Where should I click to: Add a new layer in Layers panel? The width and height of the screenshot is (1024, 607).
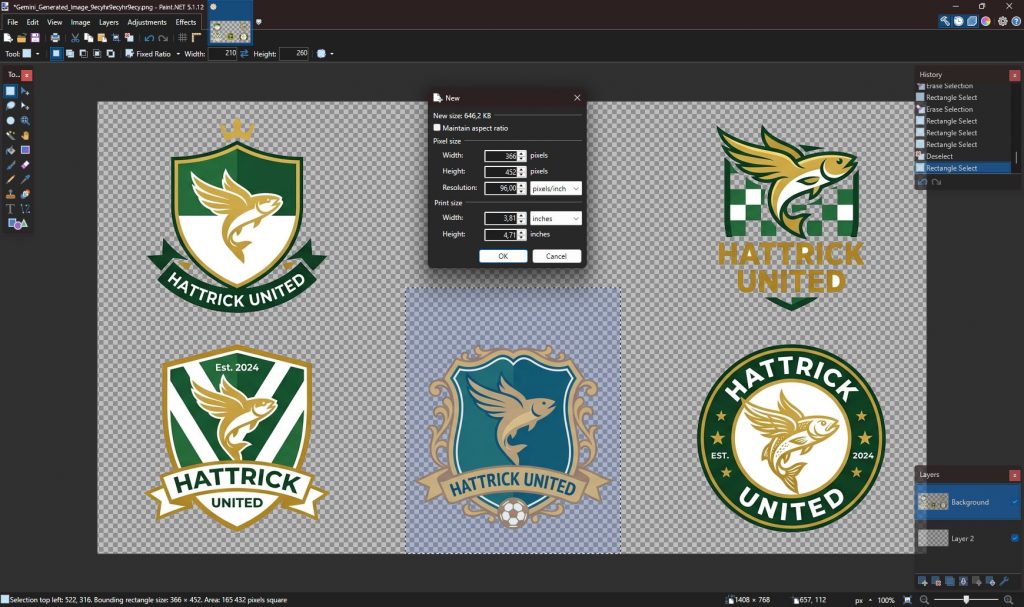922,581
